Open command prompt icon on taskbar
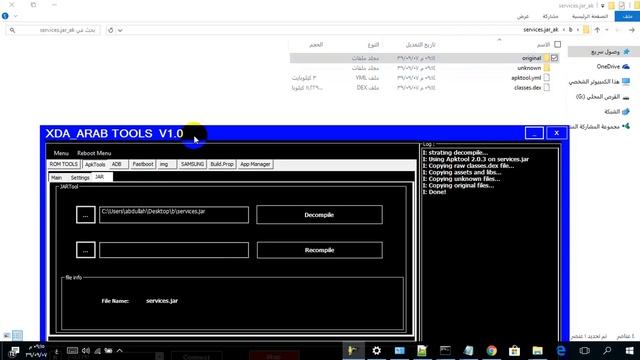640x360 pixels. pos(445,351)
